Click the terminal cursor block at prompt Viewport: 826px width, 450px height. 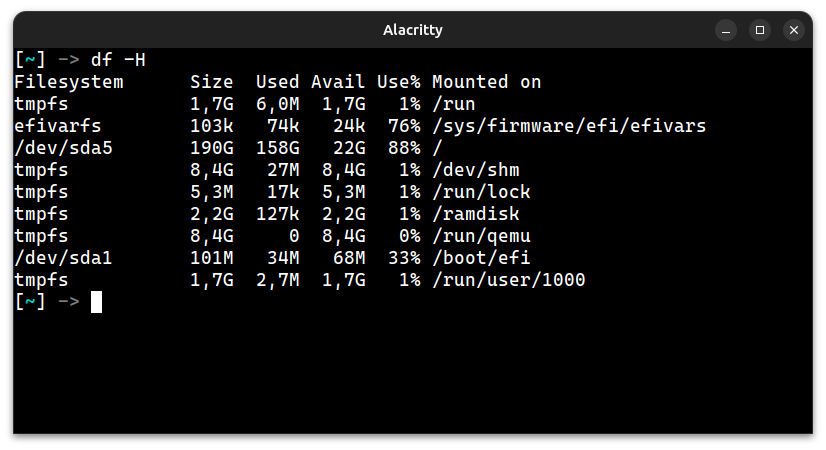click(96, 302)
